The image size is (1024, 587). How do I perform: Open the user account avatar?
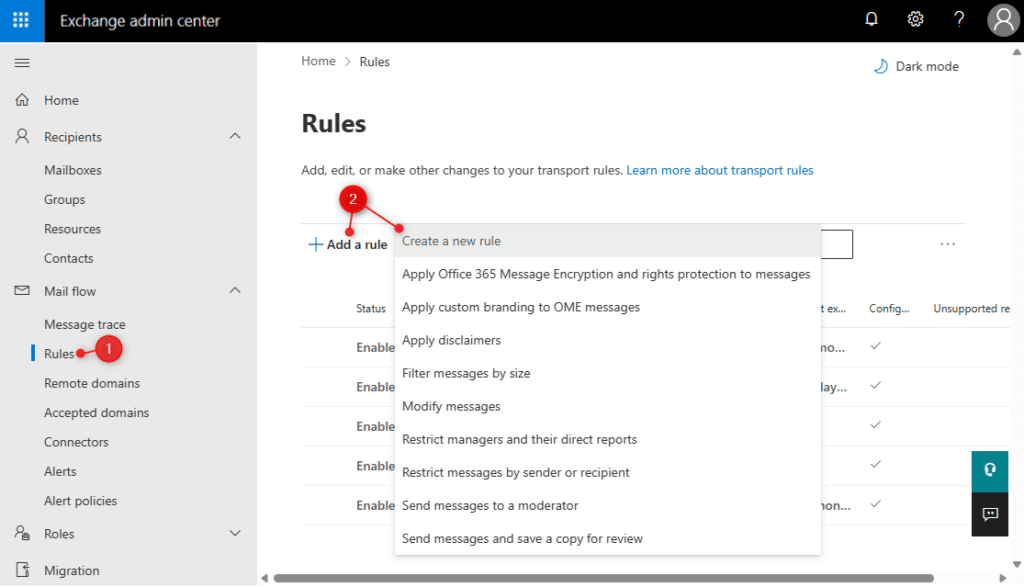coord(1002,20)
